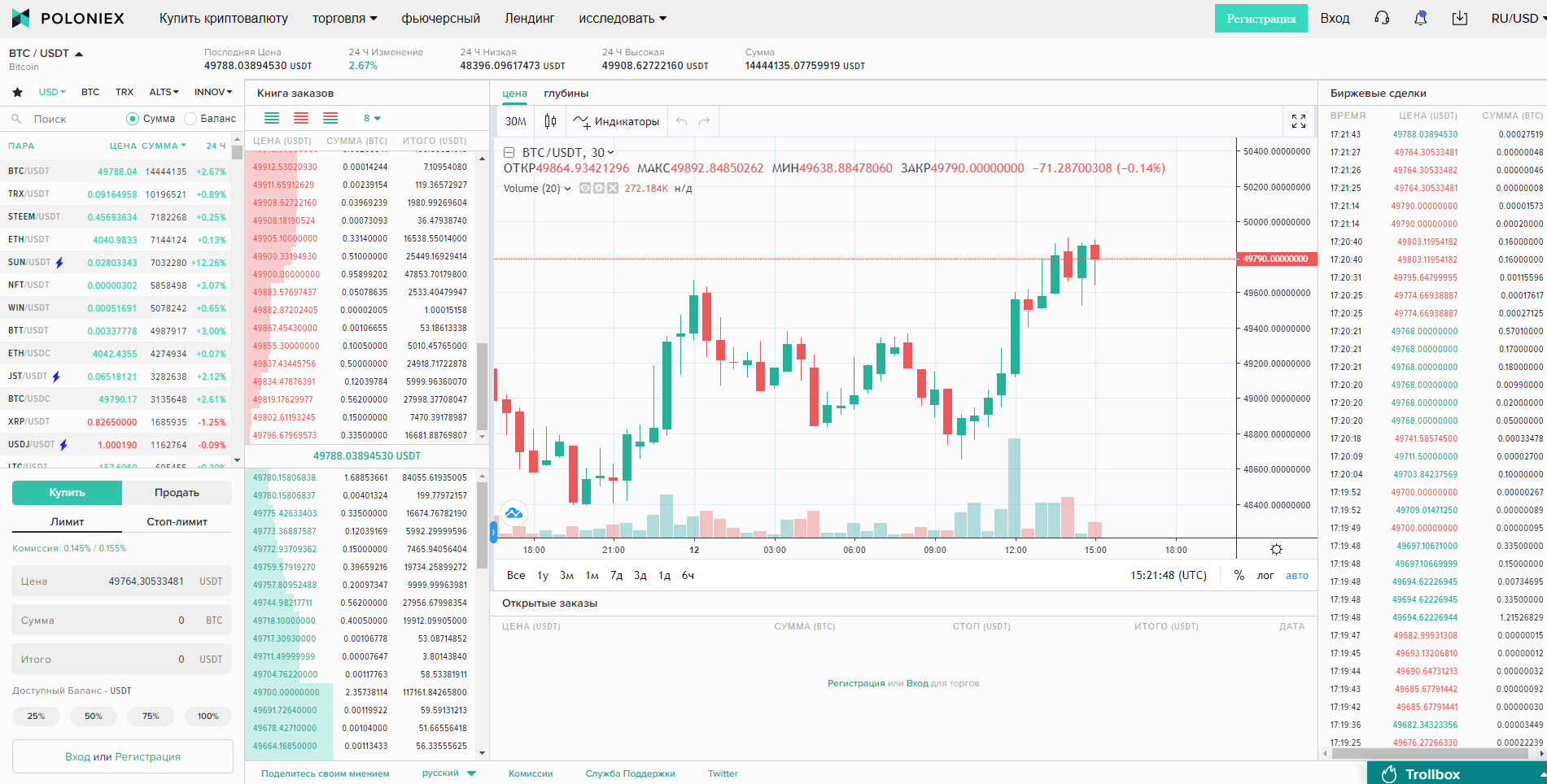The width and height of the screenshot is (1547, 784).
Task: Collapse the chart legend box icon
Action: 509,152
